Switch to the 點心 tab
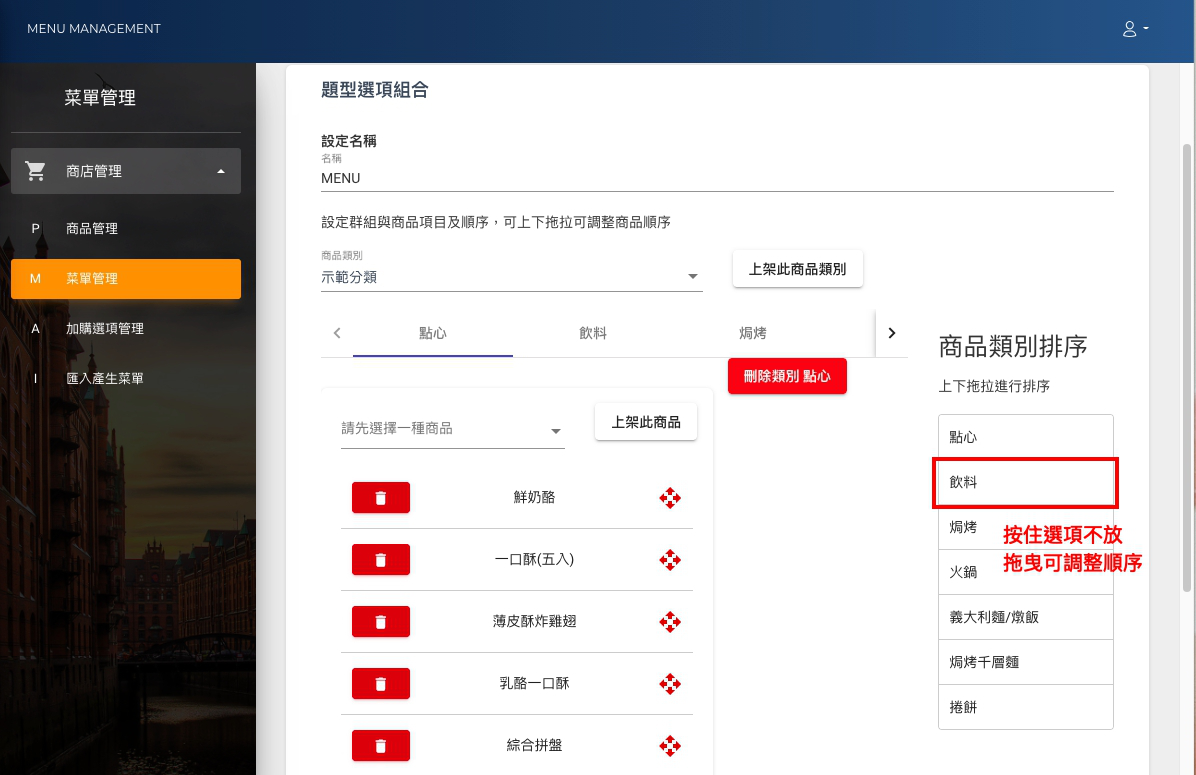Image resolution: width=1196 pixels, height=775 pixels. coord(432,333)
